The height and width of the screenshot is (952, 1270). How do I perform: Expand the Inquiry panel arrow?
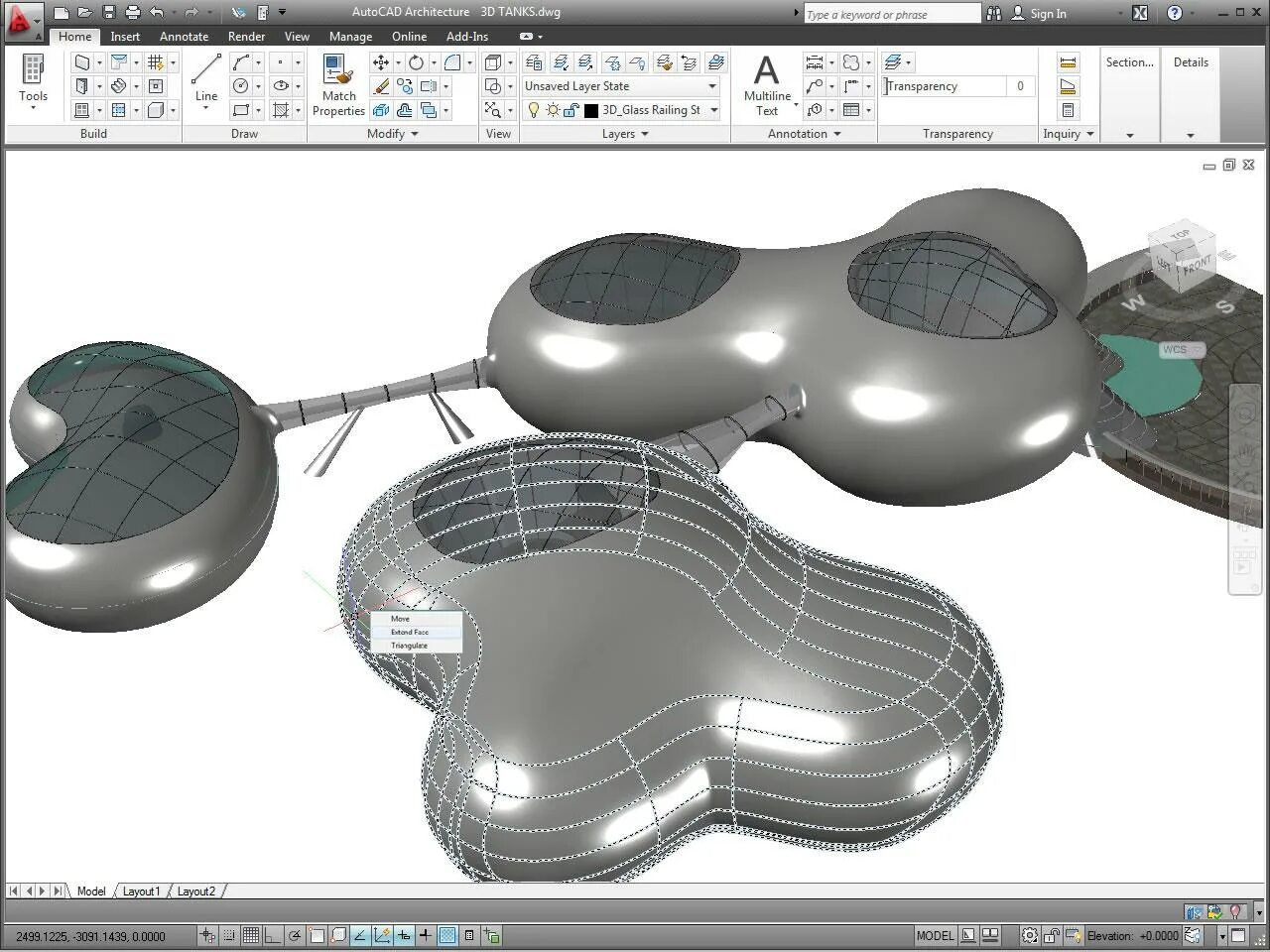(1090, 134)
